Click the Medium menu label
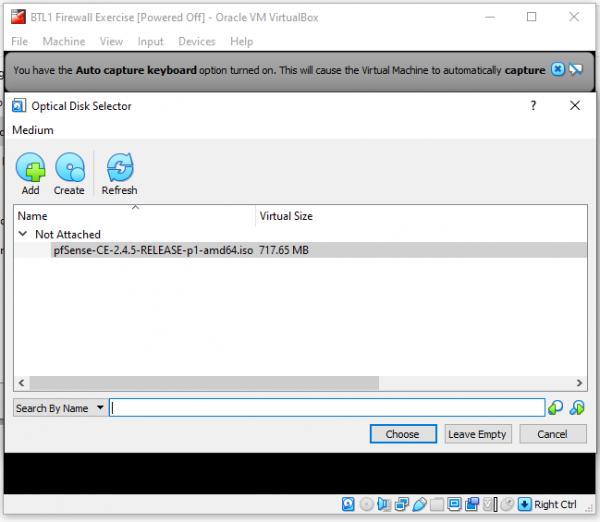Image resolution: width=600 pixels, height=522 pixels. click(x=33, y=130)
